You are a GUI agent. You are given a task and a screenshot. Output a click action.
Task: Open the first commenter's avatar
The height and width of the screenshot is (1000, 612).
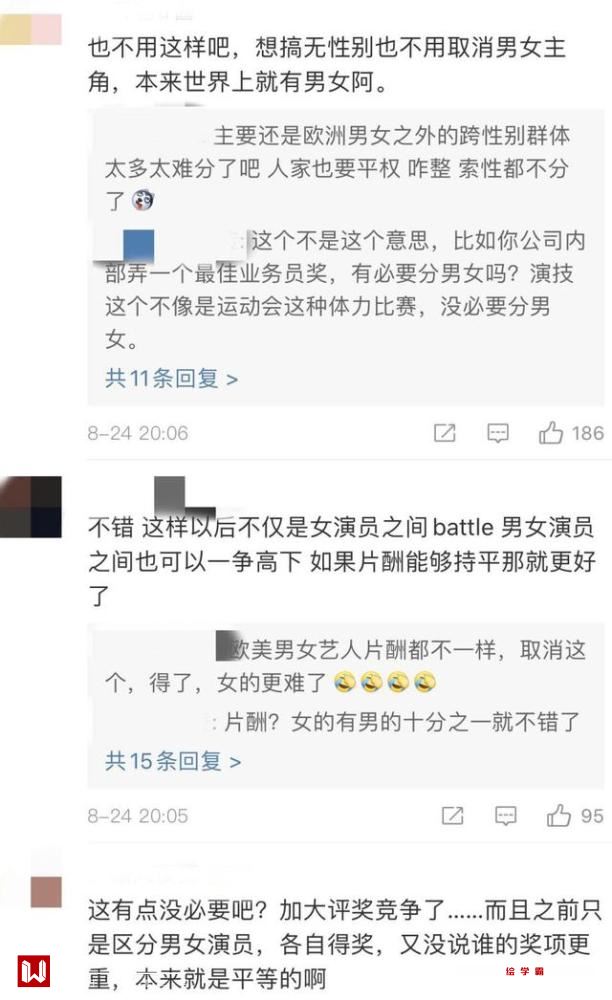[x=31, y=30]
